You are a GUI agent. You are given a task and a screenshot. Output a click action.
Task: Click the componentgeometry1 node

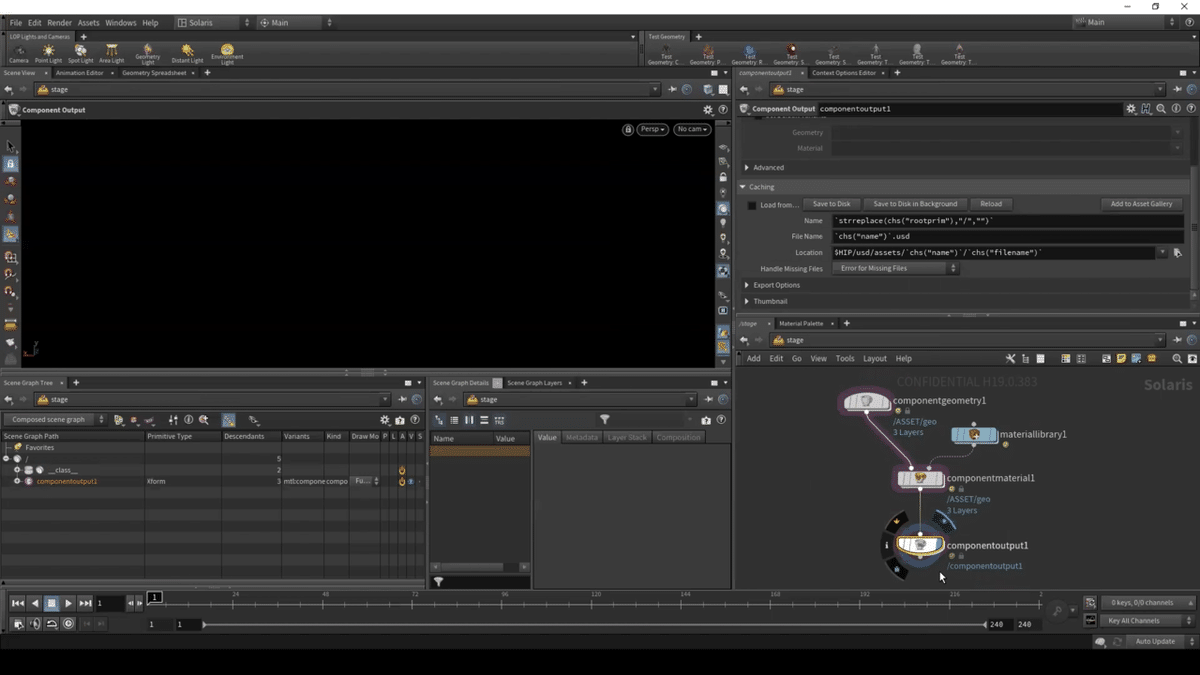click(x=866, y=402)
